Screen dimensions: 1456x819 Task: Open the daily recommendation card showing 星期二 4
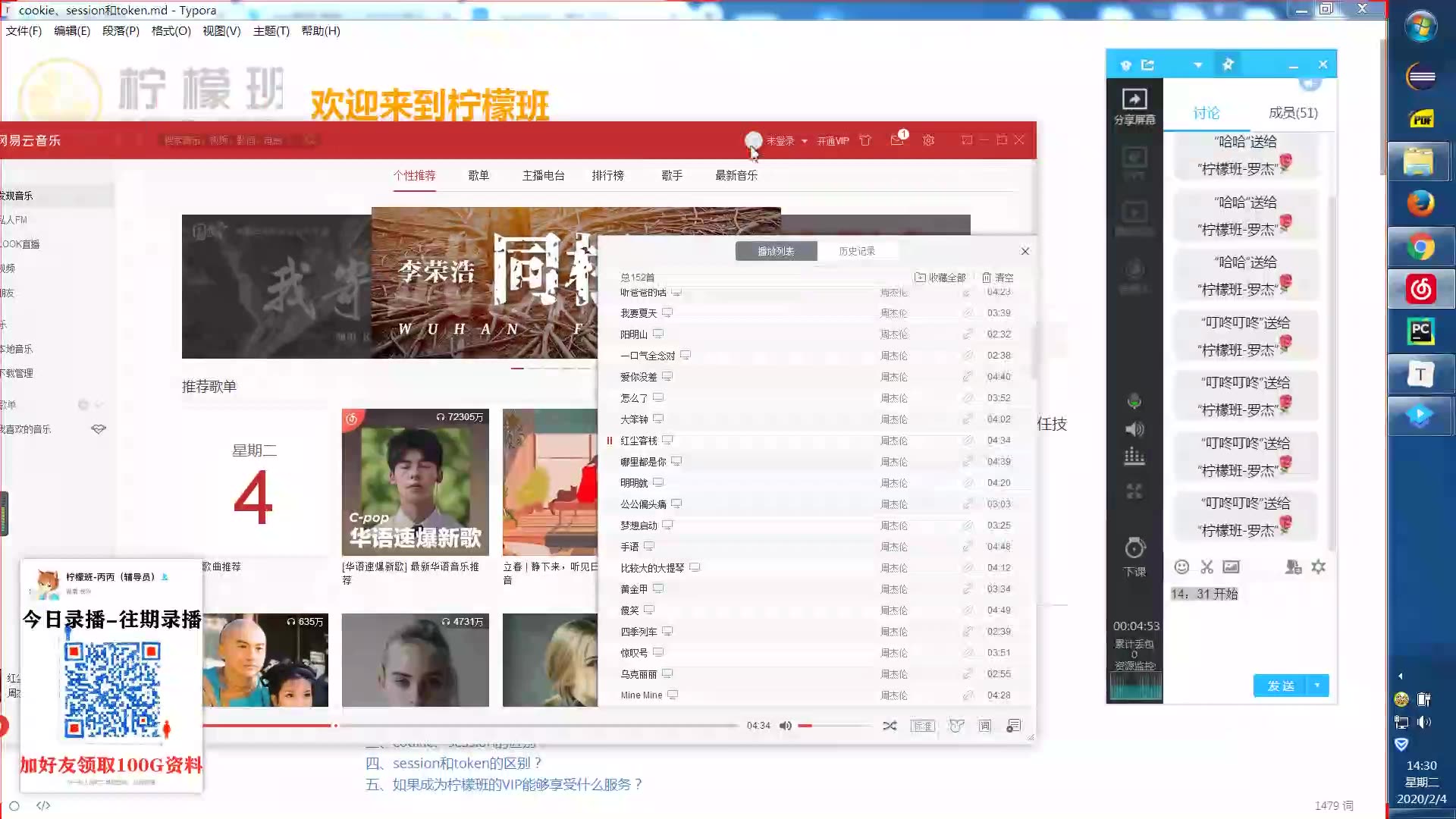coord(254,482)
